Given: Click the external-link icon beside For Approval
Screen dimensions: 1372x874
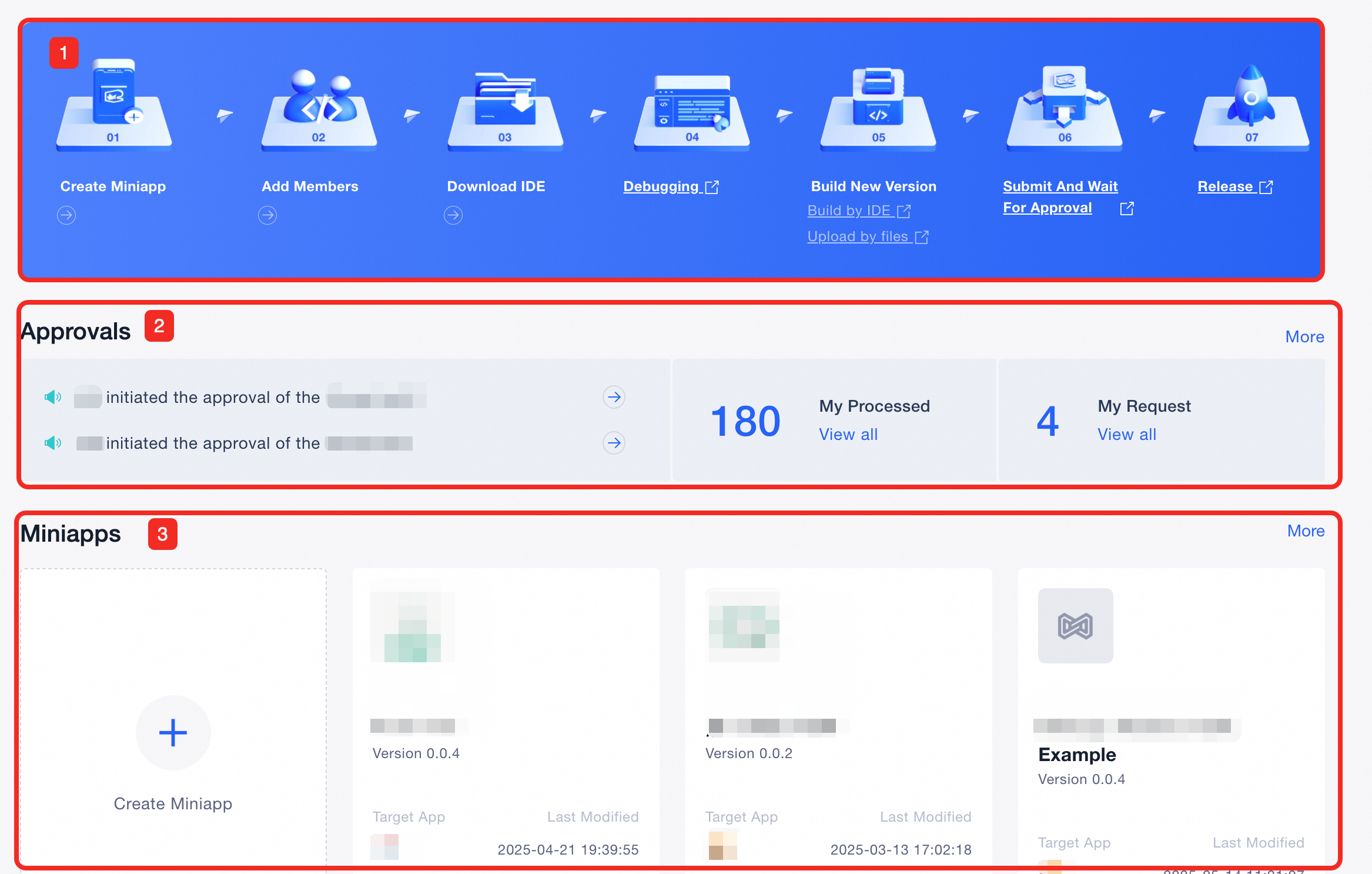Looking at the screenshot, I should coord(1127,208).
